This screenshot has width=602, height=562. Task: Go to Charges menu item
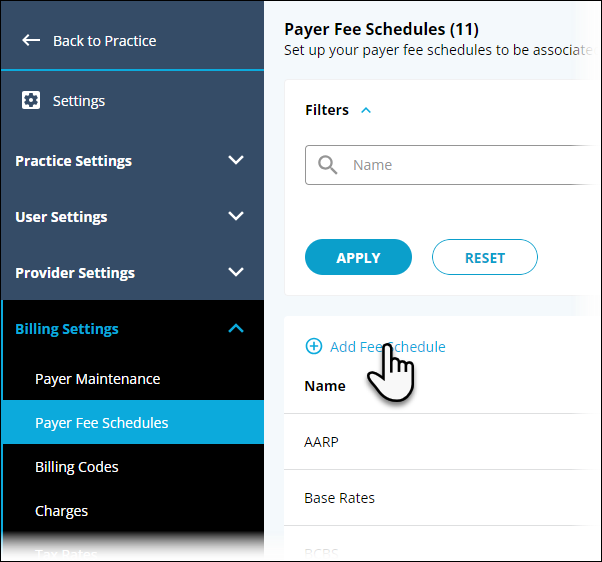(61, 511)
